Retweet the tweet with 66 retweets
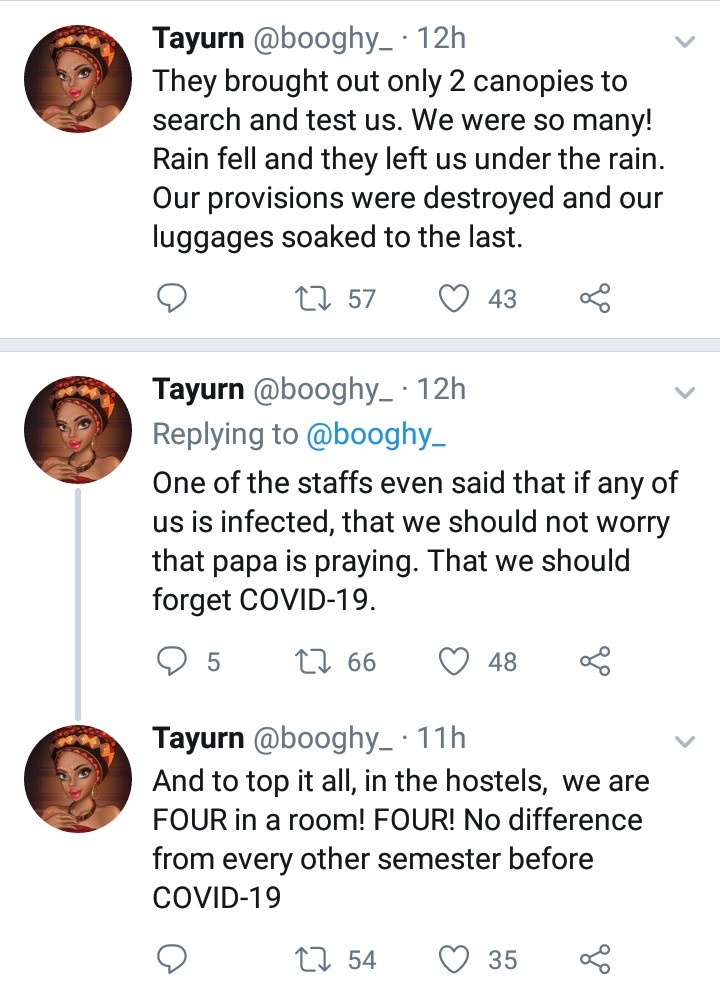720x992 pixels. [310, 661]
